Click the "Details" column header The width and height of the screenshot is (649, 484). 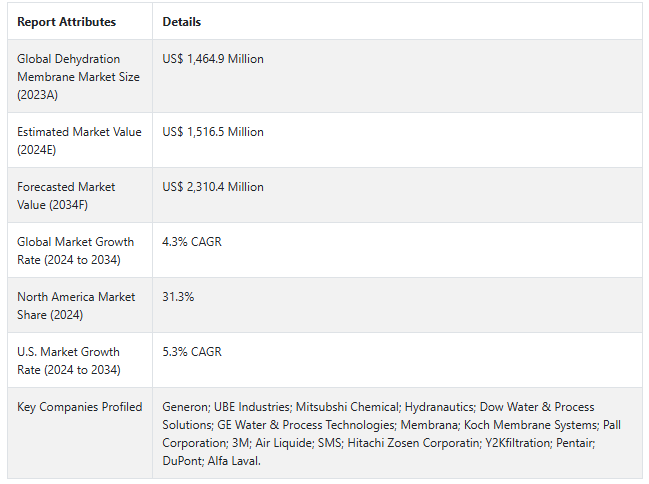coord(181,22)
